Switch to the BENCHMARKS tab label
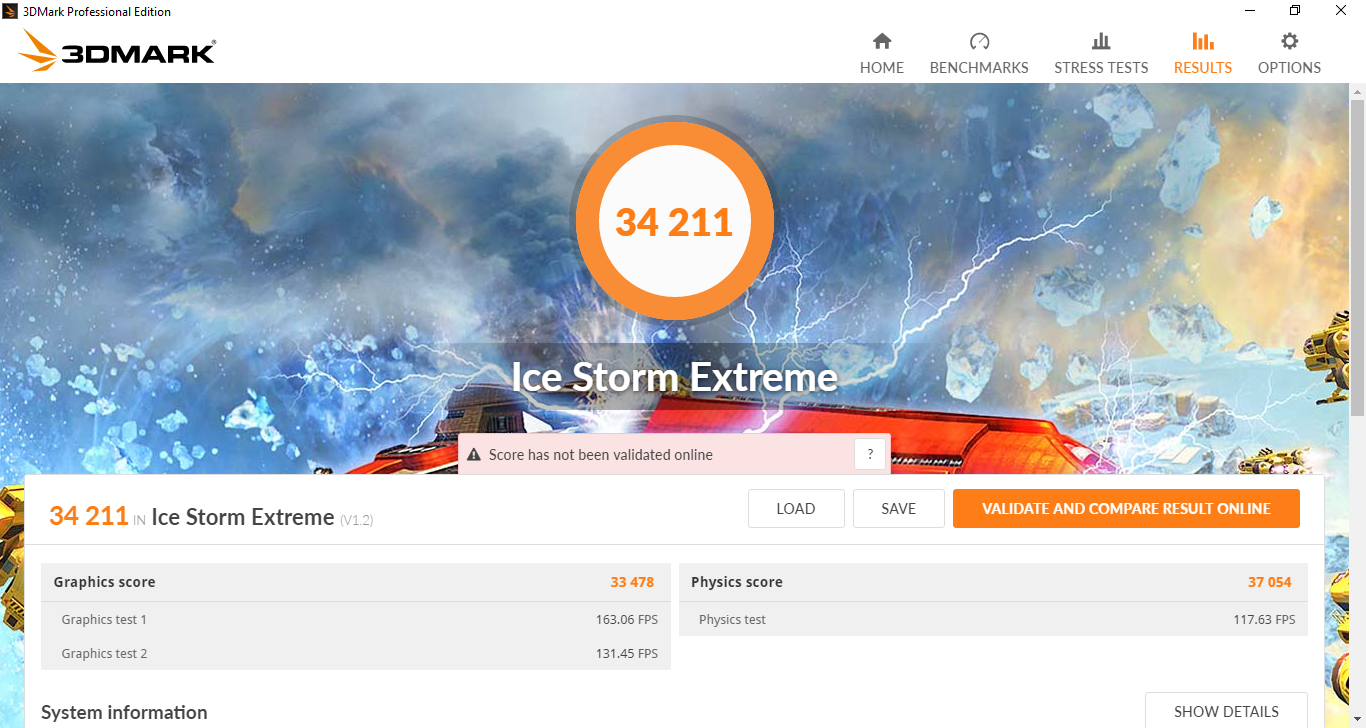 point(979,68)
